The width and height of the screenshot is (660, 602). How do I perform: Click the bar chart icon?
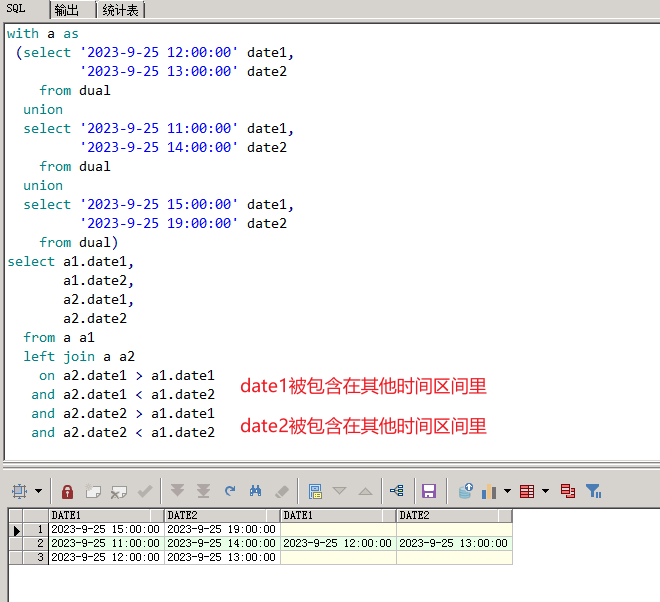tap(489, 491)
